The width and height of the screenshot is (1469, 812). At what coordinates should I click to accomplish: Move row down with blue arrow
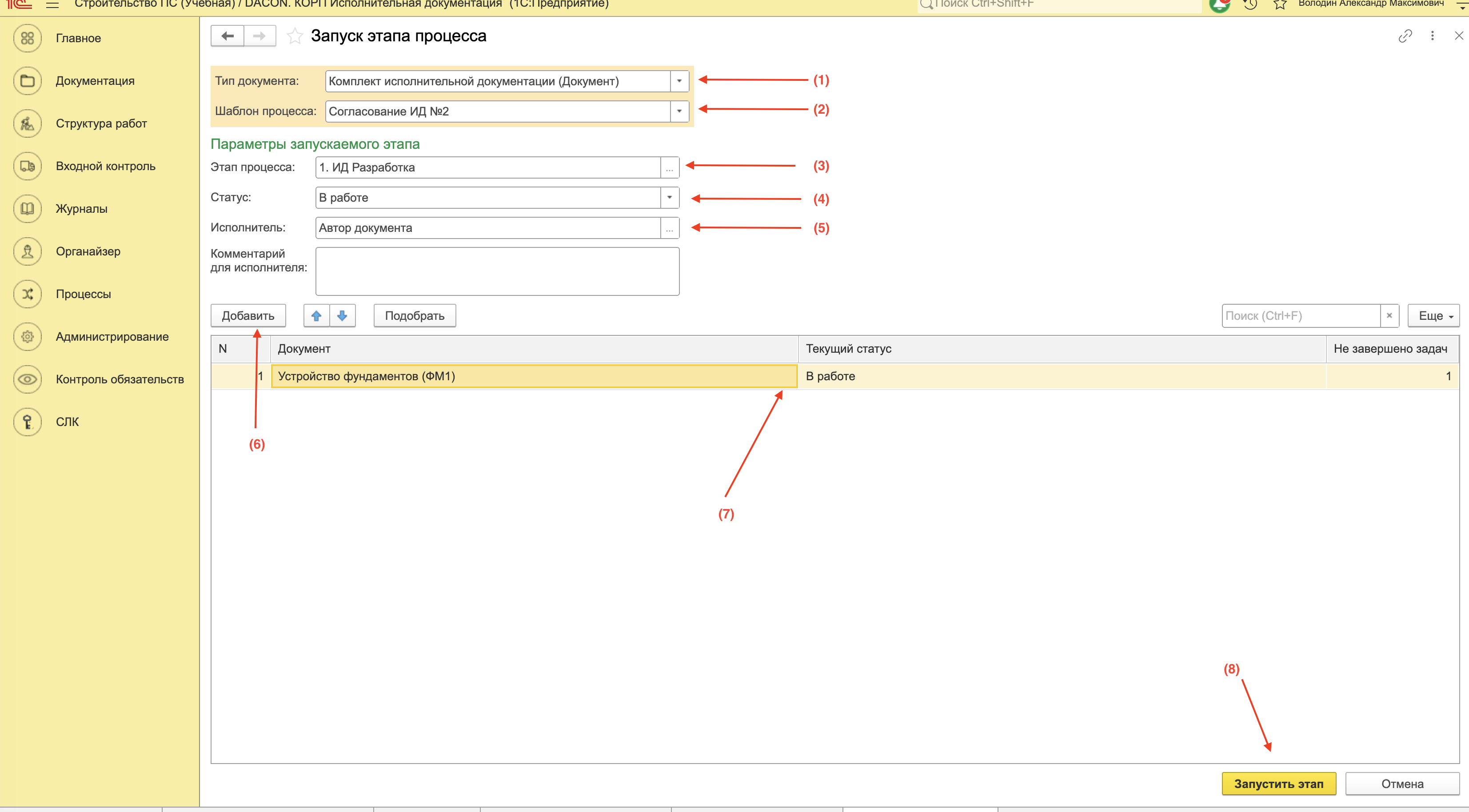pos(342,315)
